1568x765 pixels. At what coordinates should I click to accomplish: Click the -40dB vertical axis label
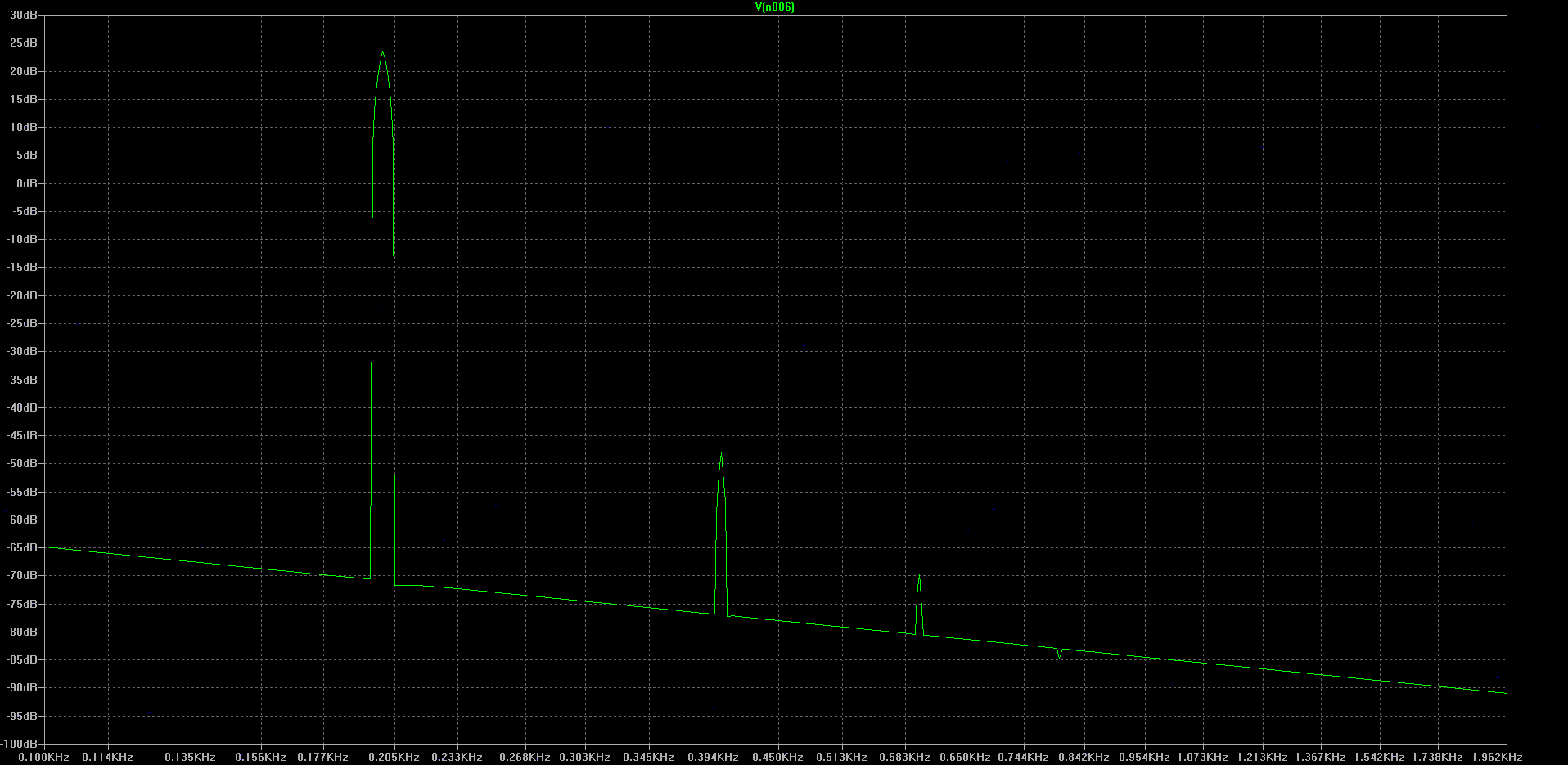[22, 408]
